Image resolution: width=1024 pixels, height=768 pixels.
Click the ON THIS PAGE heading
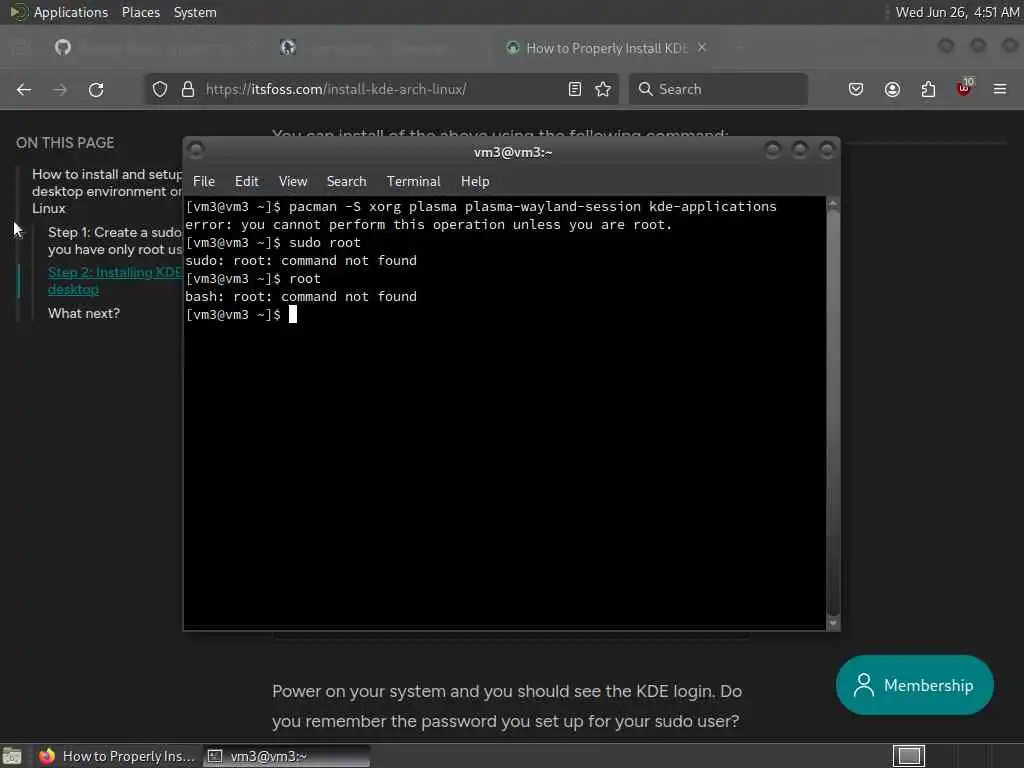tap(65, 143)
